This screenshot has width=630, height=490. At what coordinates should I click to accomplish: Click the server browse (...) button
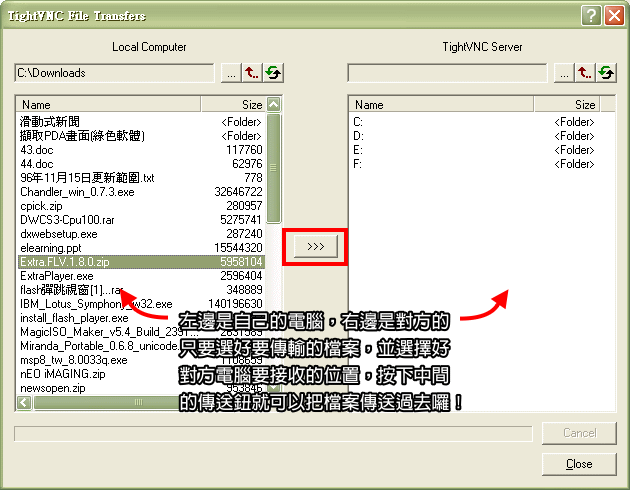(564, 73)
